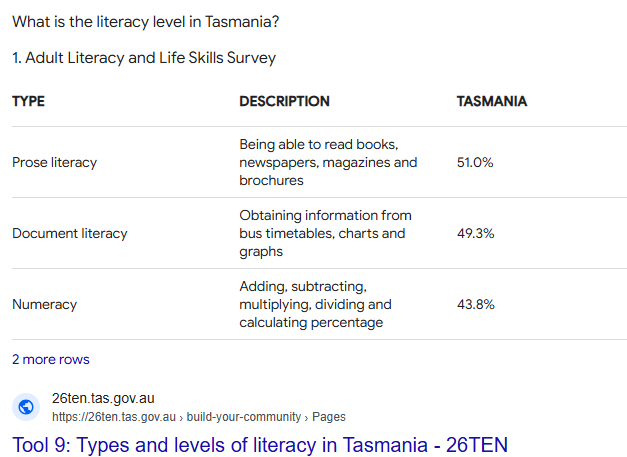Click the DESCRIPTION column header

pos(284,101)
